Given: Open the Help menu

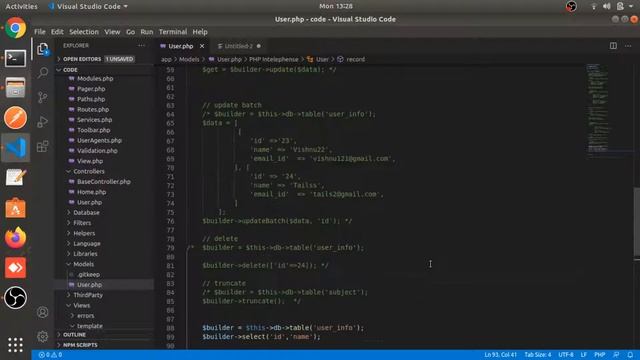Looking at the screenshot, I should point(200,32).
